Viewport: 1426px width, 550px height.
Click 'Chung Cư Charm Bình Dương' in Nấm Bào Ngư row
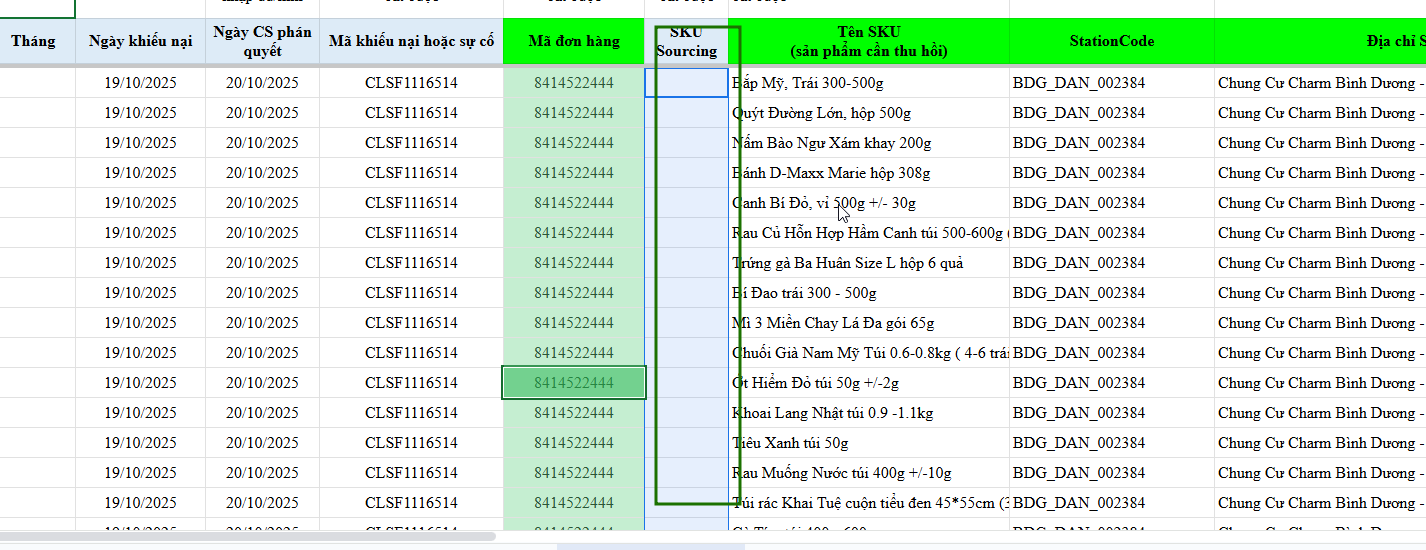tap(1320, 143)
